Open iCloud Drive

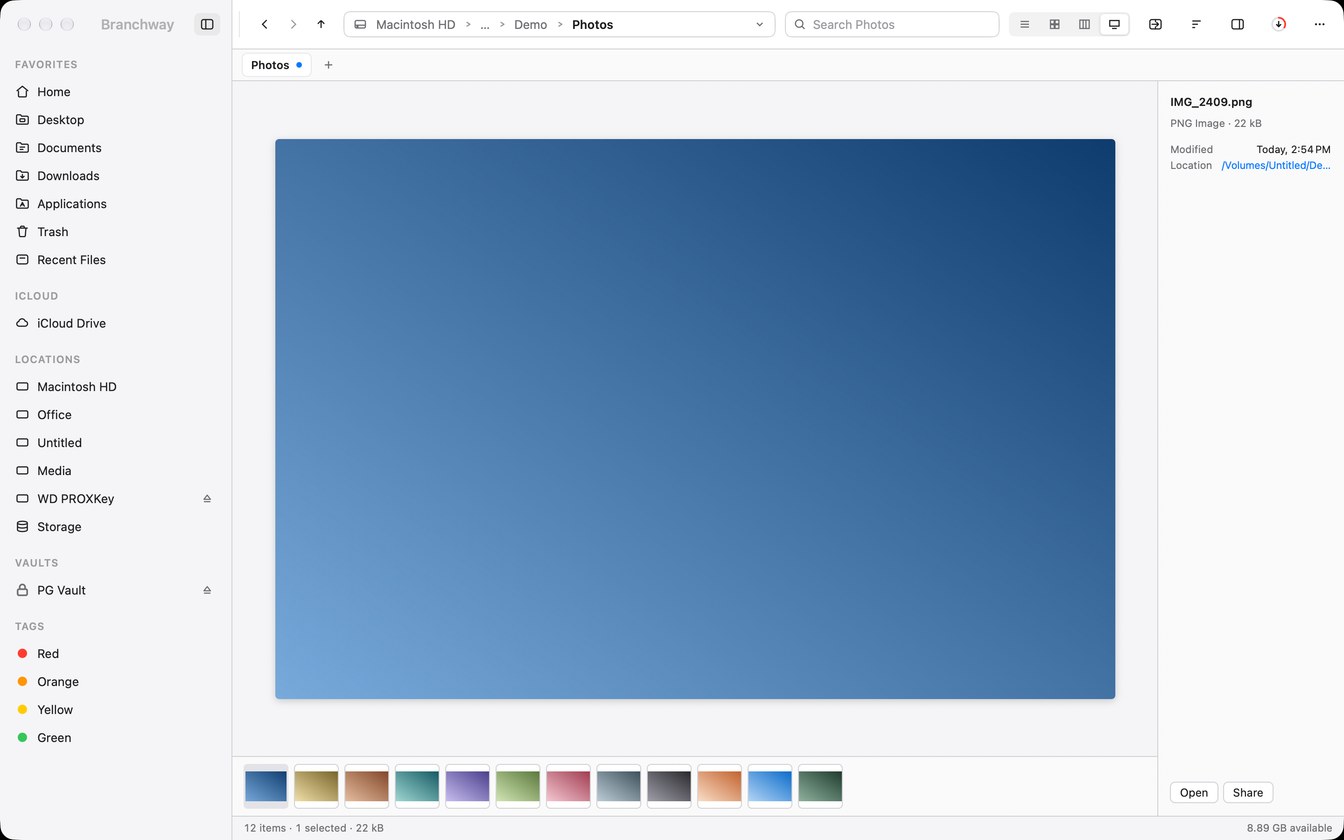(x=116, y=324)
